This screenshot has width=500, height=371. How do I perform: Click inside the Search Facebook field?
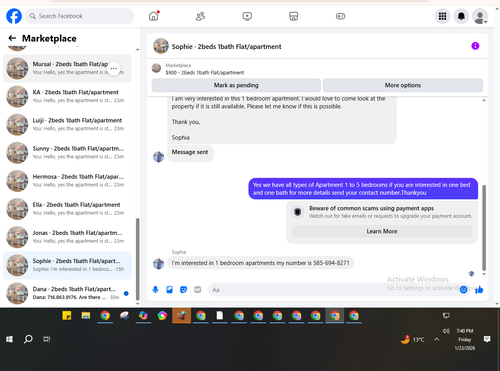[x=80, y=16]
